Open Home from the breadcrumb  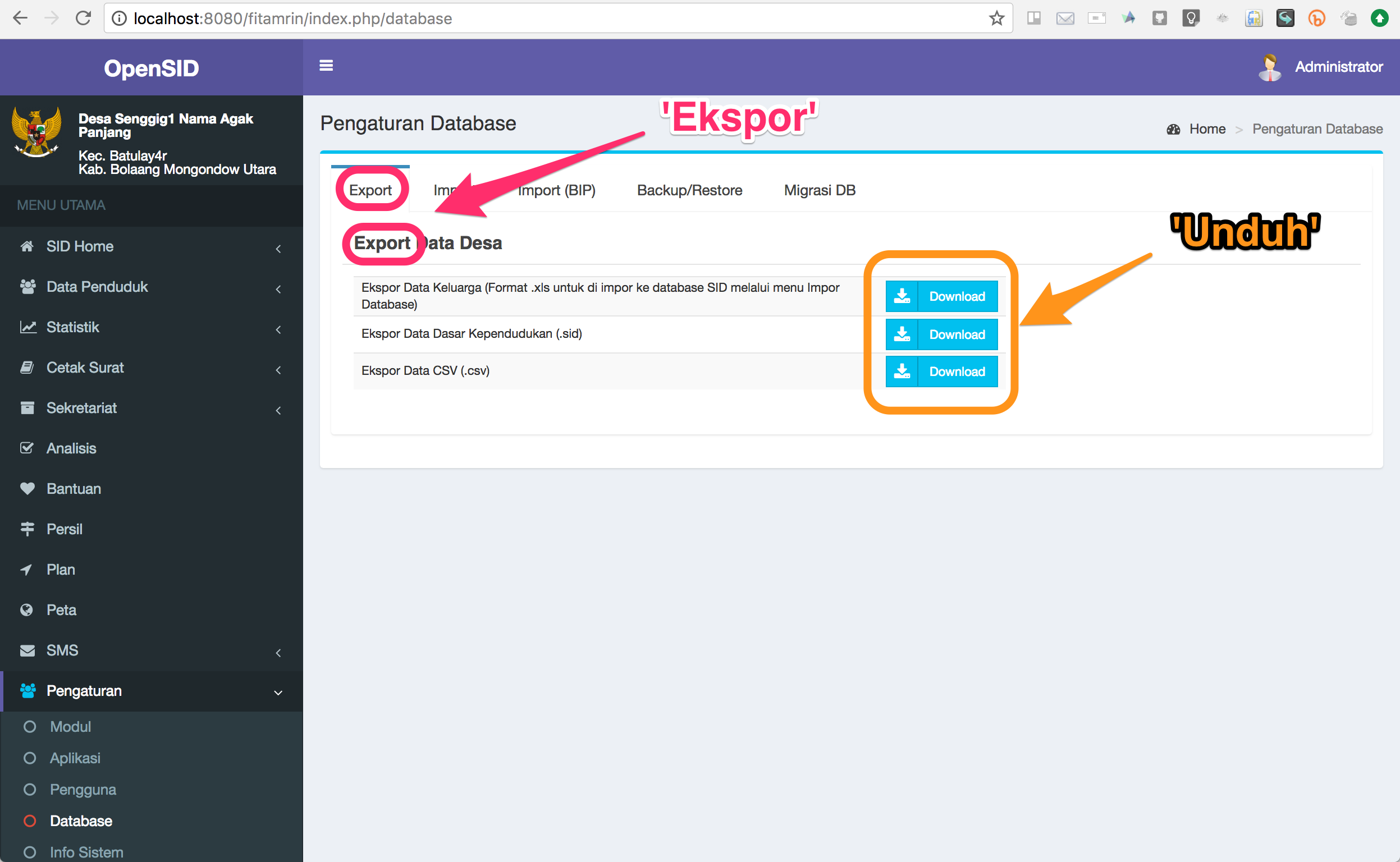(1207, 129)
